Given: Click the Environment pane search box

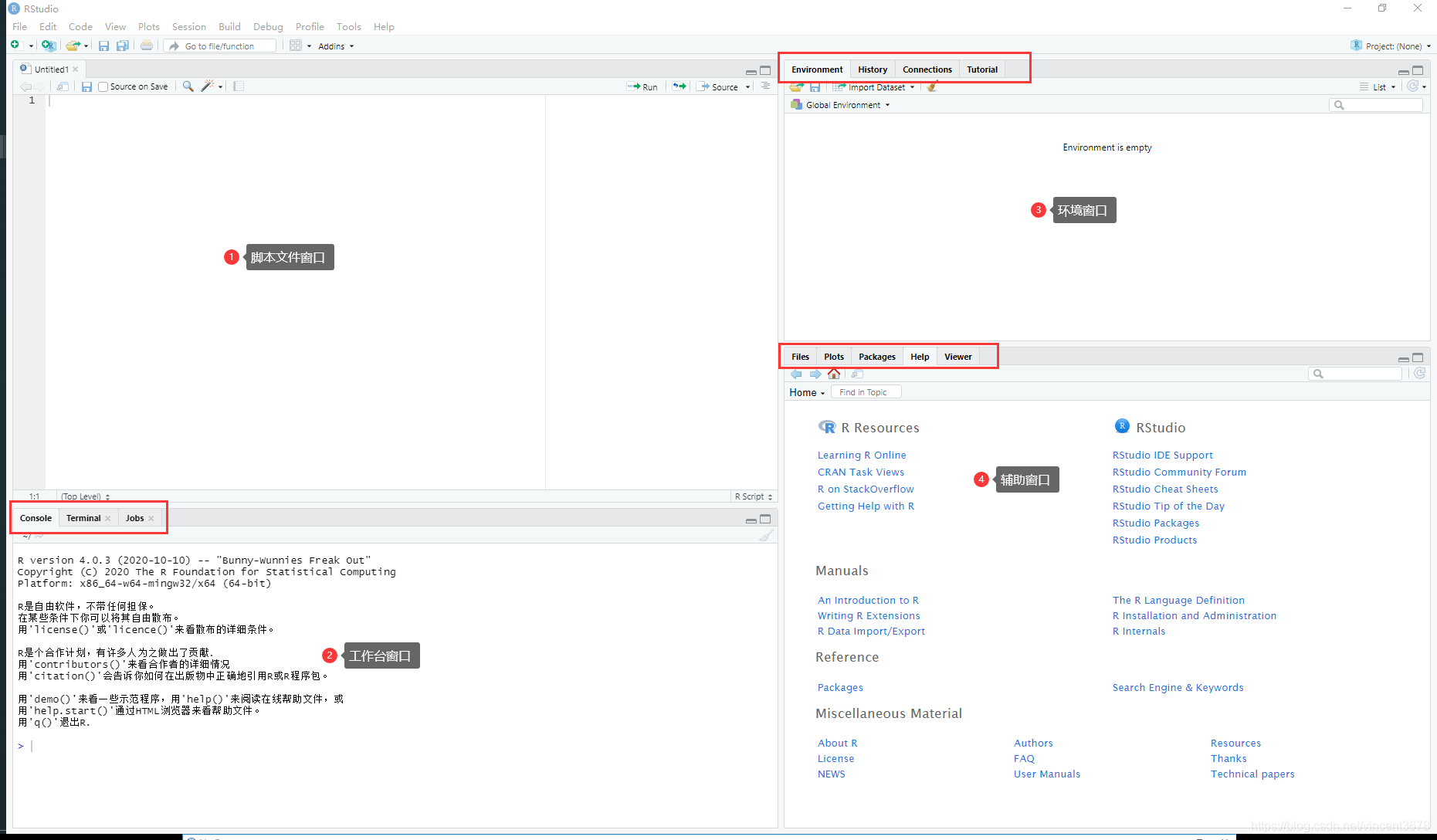Looking at the screenshot, I should (x=1376, y=105).
